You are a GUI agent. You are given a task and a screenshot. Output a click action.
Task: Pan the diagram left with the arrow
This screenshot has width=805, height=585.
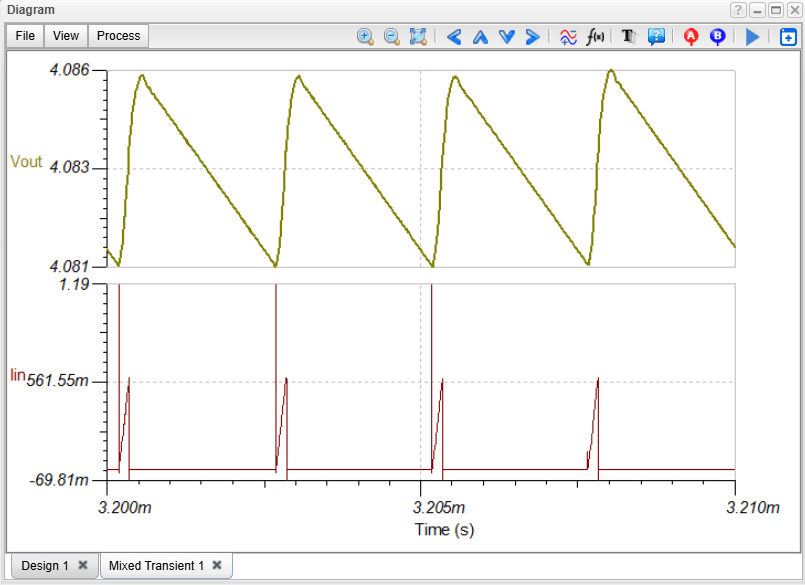pyautogui.click(x=454, y=36)
